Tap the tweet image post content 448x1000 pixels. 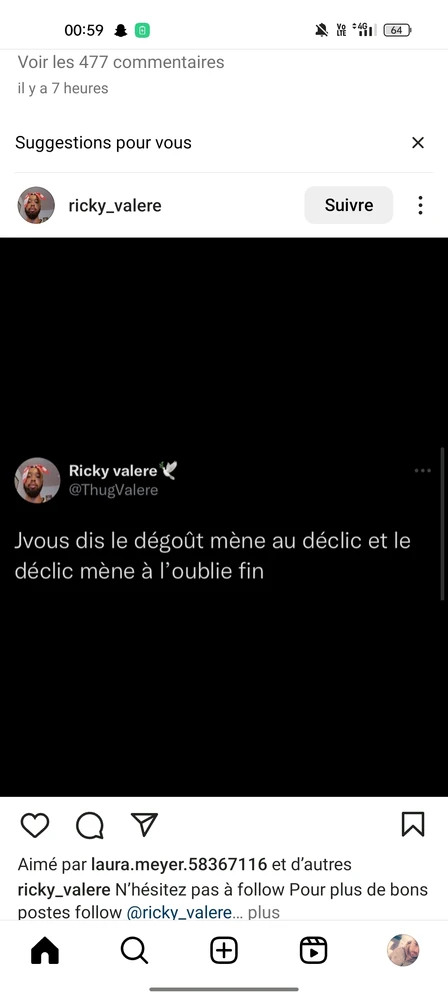pos(224,517)
